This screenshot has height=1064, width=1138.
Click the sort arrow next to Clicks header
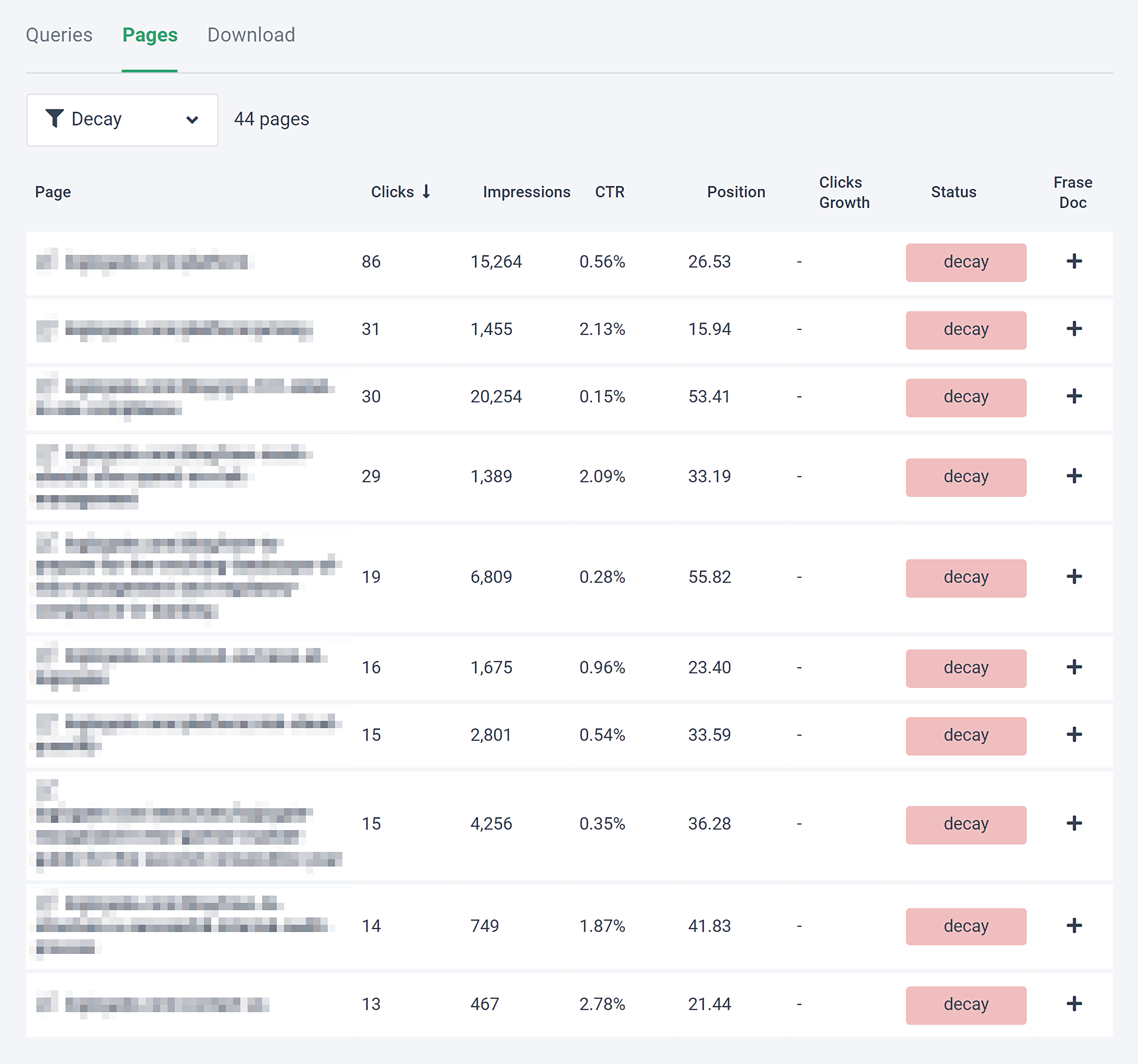[x=427, y=192]
